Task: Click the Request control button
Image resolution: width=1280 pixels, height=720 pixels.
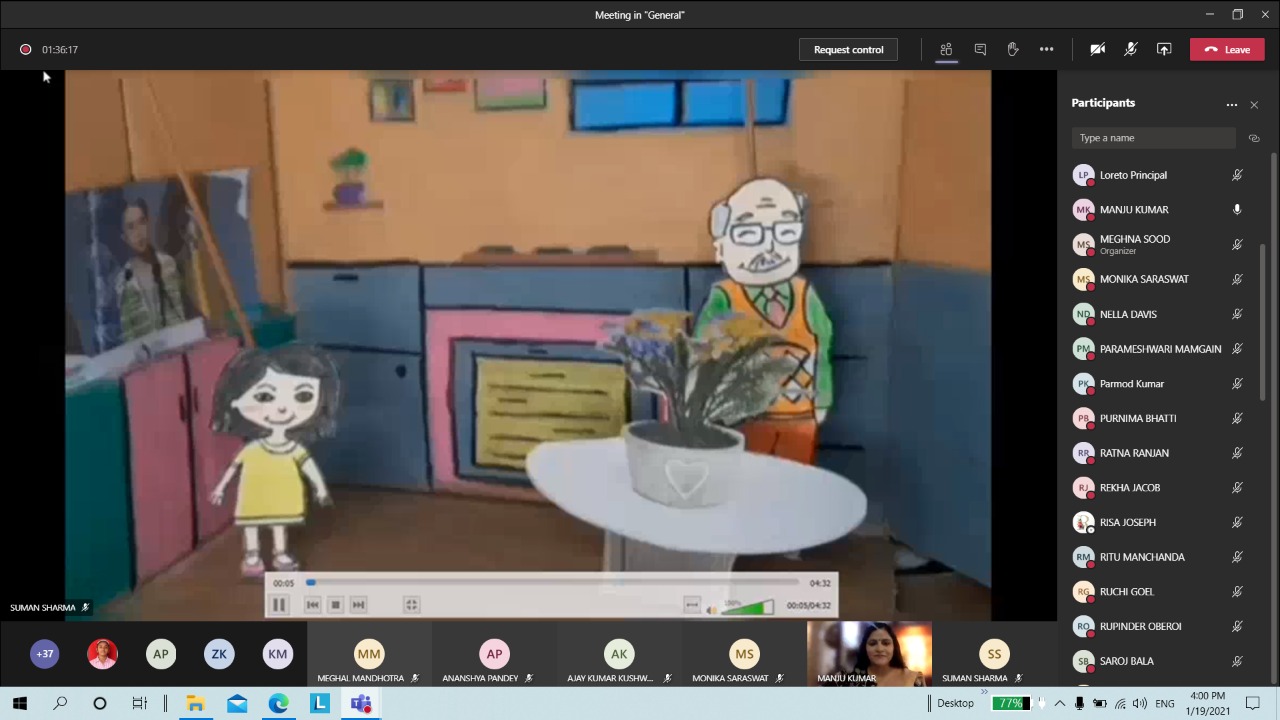Action: coord(848,49)
